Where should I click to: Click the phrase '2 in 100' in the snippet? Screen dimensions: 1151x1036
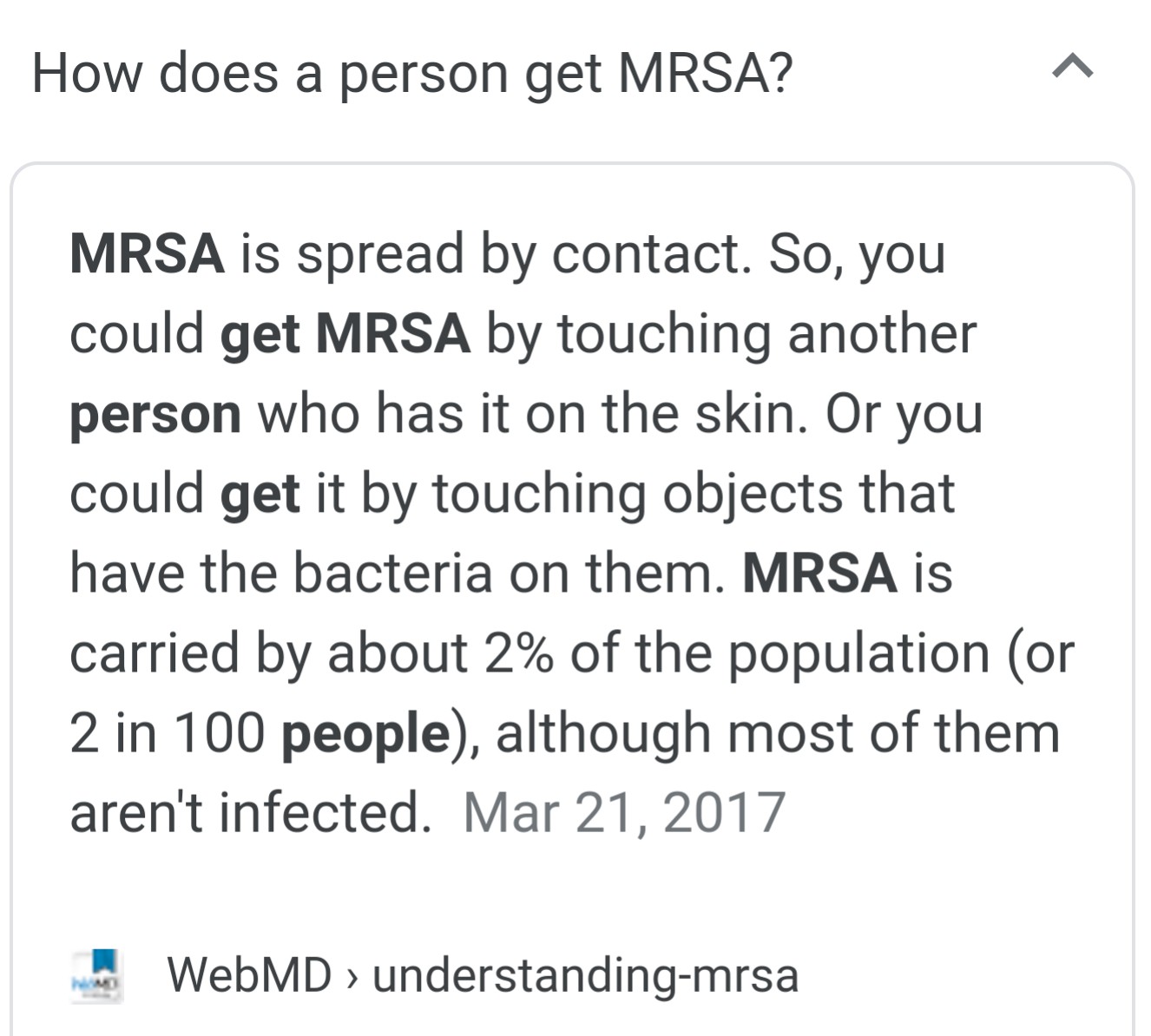pos(168,733)
